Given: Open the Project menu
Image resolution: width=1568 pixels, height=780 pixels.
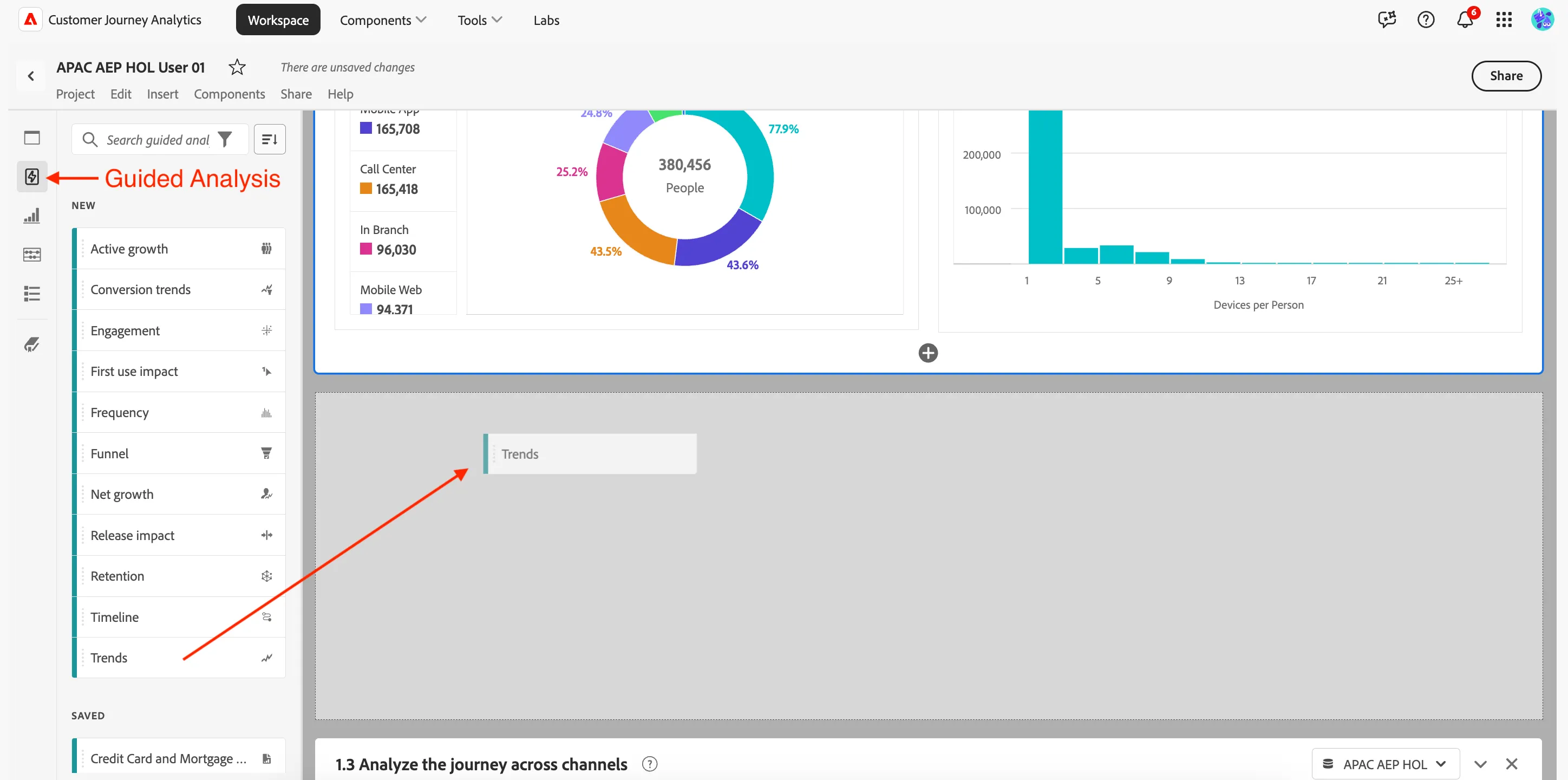Looking at the screenshot, I should (x=75, y=94).
